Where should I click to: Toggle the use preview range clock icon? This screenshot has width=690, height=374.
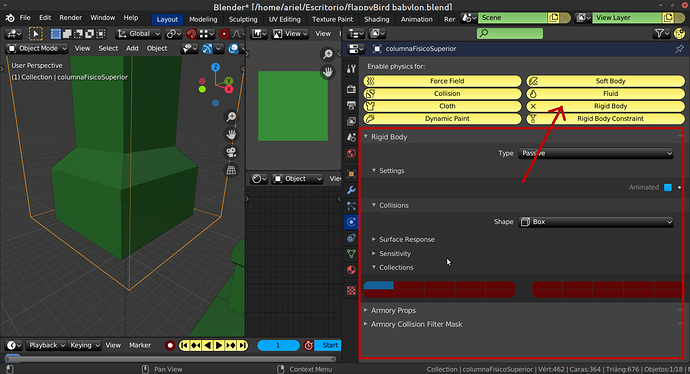pyautogui.click(x=308, y=345)
